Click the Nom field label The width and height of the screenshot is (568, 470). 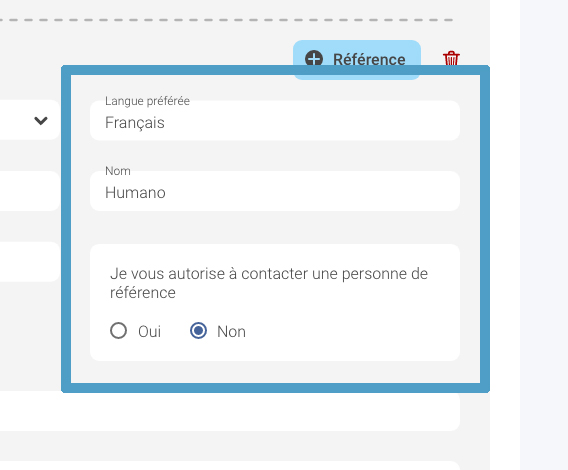pos(118,171)
